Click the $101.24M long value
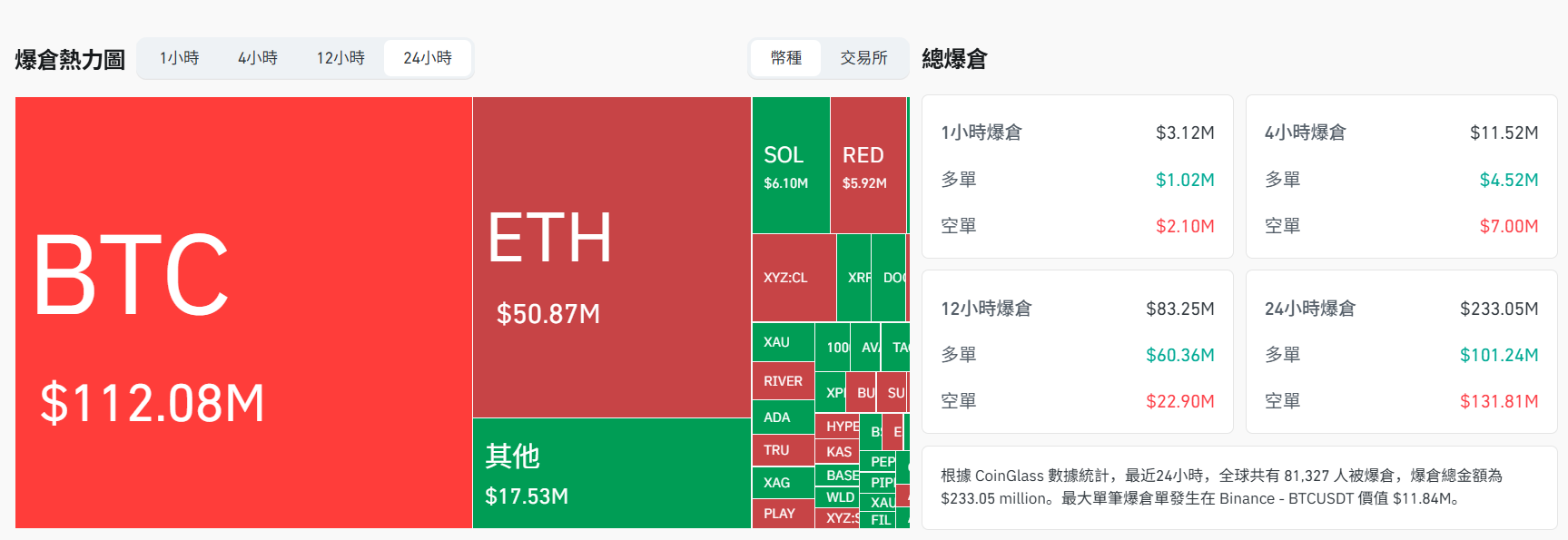 (1499, 355)
